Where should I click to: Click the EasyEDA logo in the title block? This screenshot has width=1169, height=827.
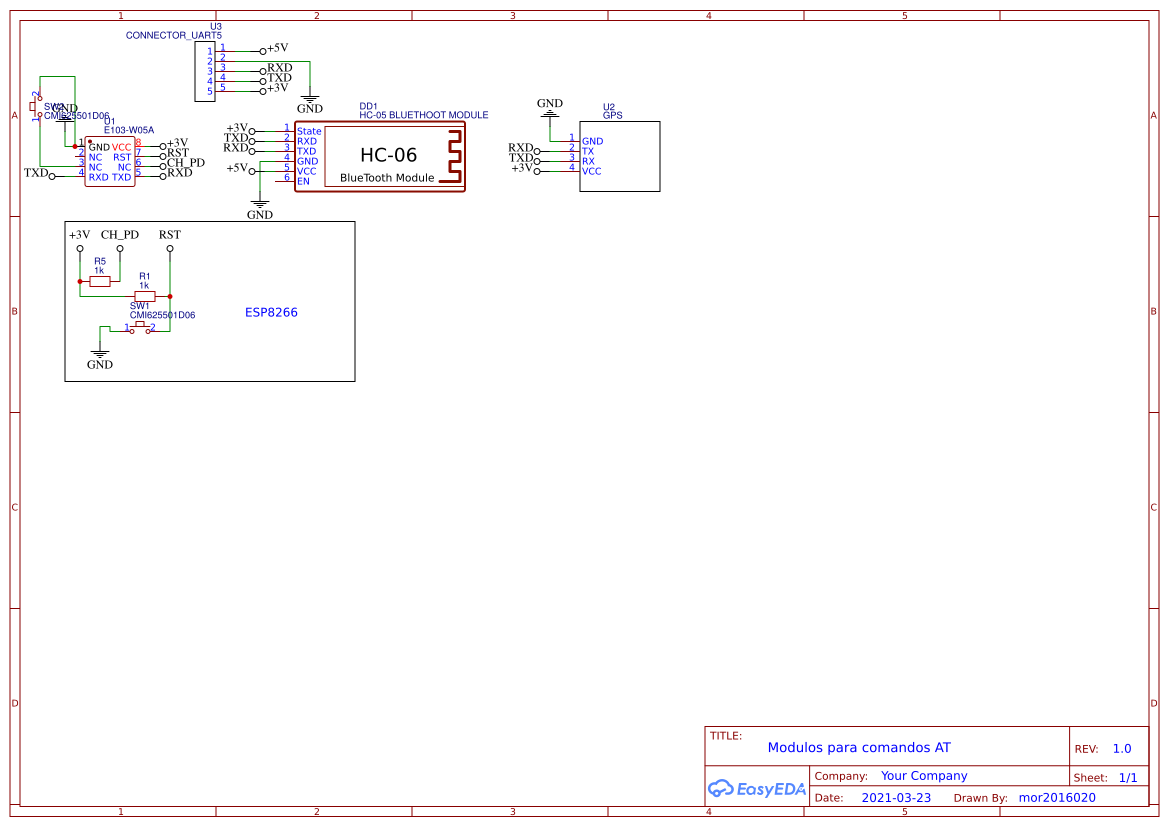[x=756, y=789]
